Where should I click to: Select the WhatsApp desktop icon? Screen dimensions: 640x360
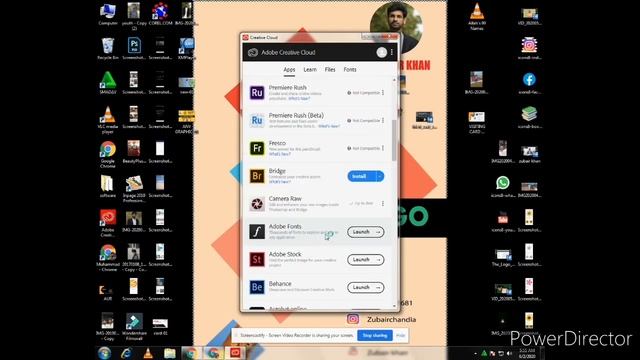pos(503,187)
